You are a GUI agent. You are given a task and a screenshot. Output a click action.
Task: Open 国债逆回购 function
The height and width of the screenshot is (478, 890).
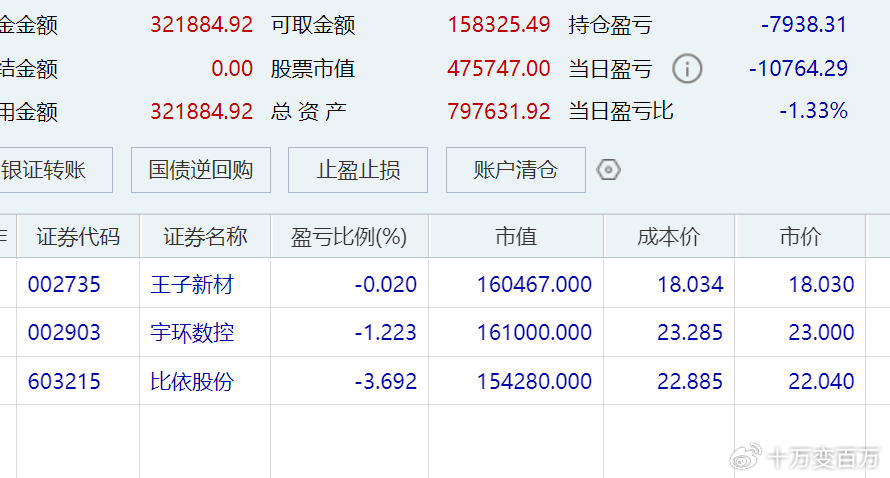pos(201,170)
